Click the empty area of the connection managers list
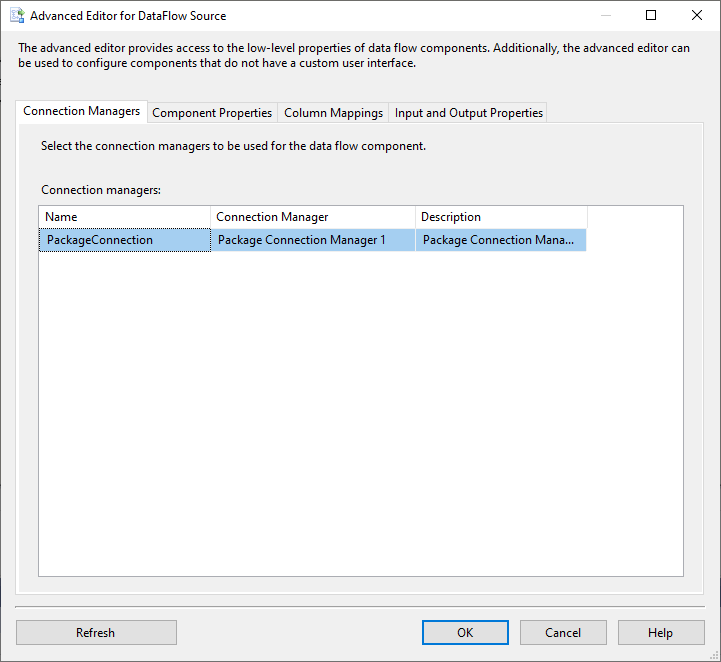Screen dimensions: 721x662 (x=360, y=420)
